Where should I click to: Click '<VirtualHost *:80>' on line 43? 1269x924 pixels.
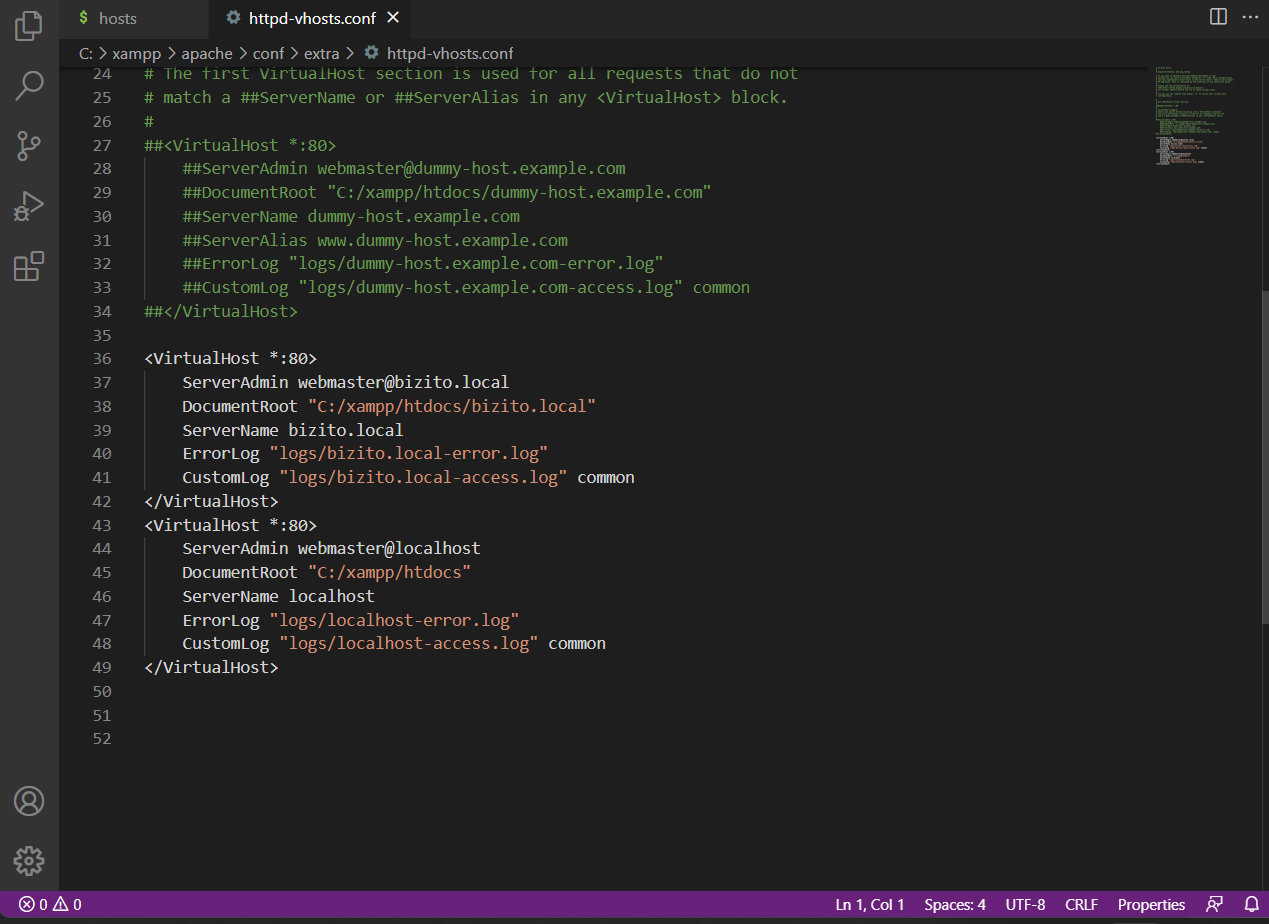coord(230,525)
